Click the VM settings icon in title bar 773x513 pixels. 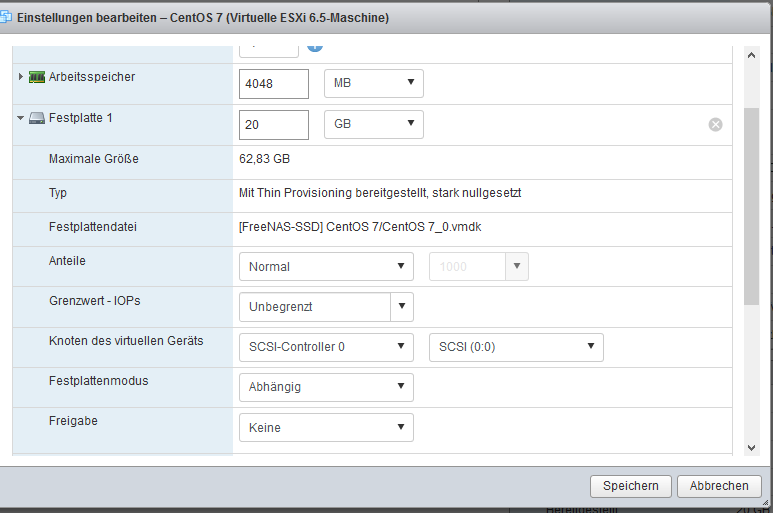pos(6,17)
